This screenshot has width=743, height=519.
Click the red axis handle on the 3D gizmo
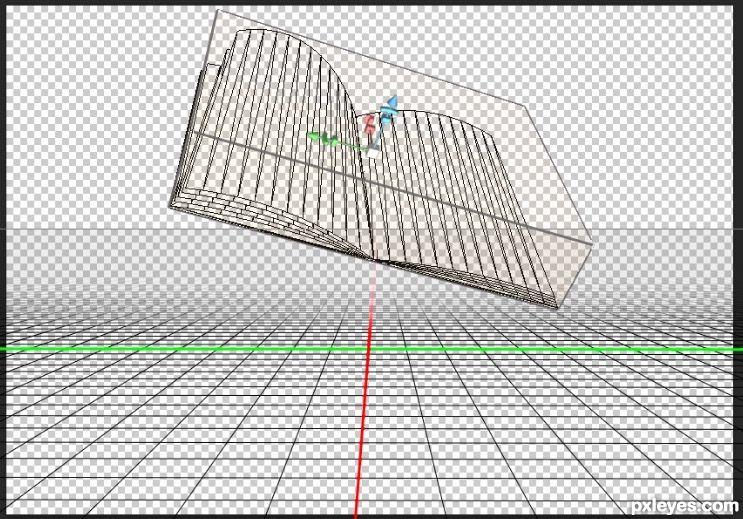coord(370,123)
